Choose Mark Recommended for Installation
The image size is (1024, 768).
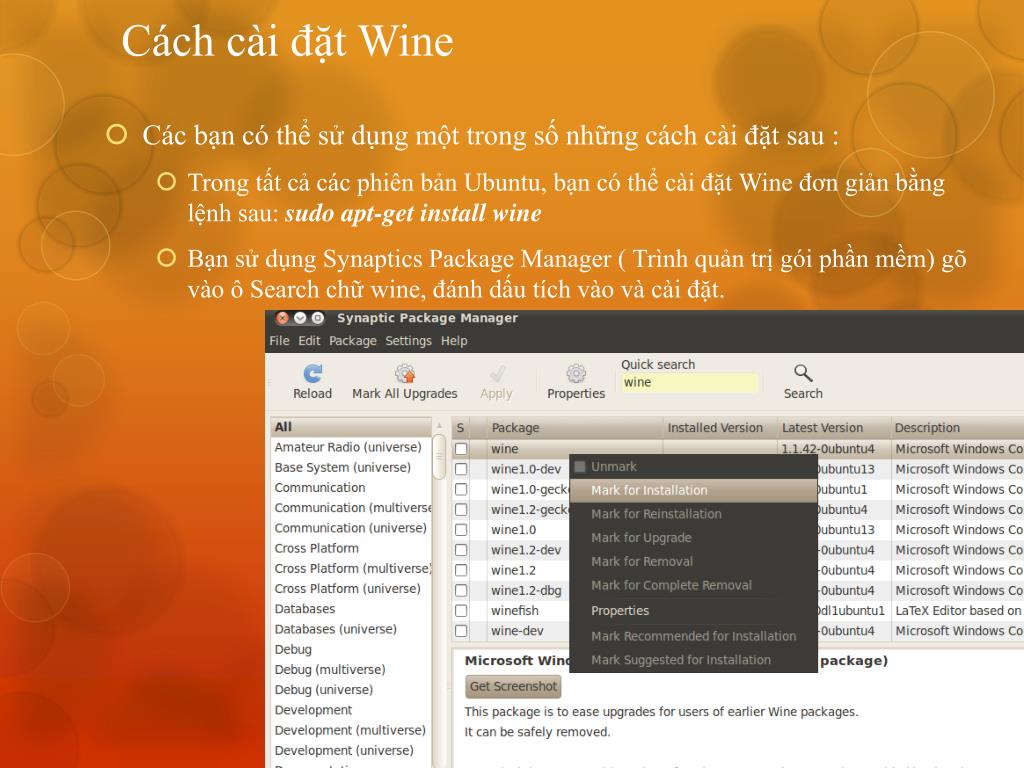(694, 636)
